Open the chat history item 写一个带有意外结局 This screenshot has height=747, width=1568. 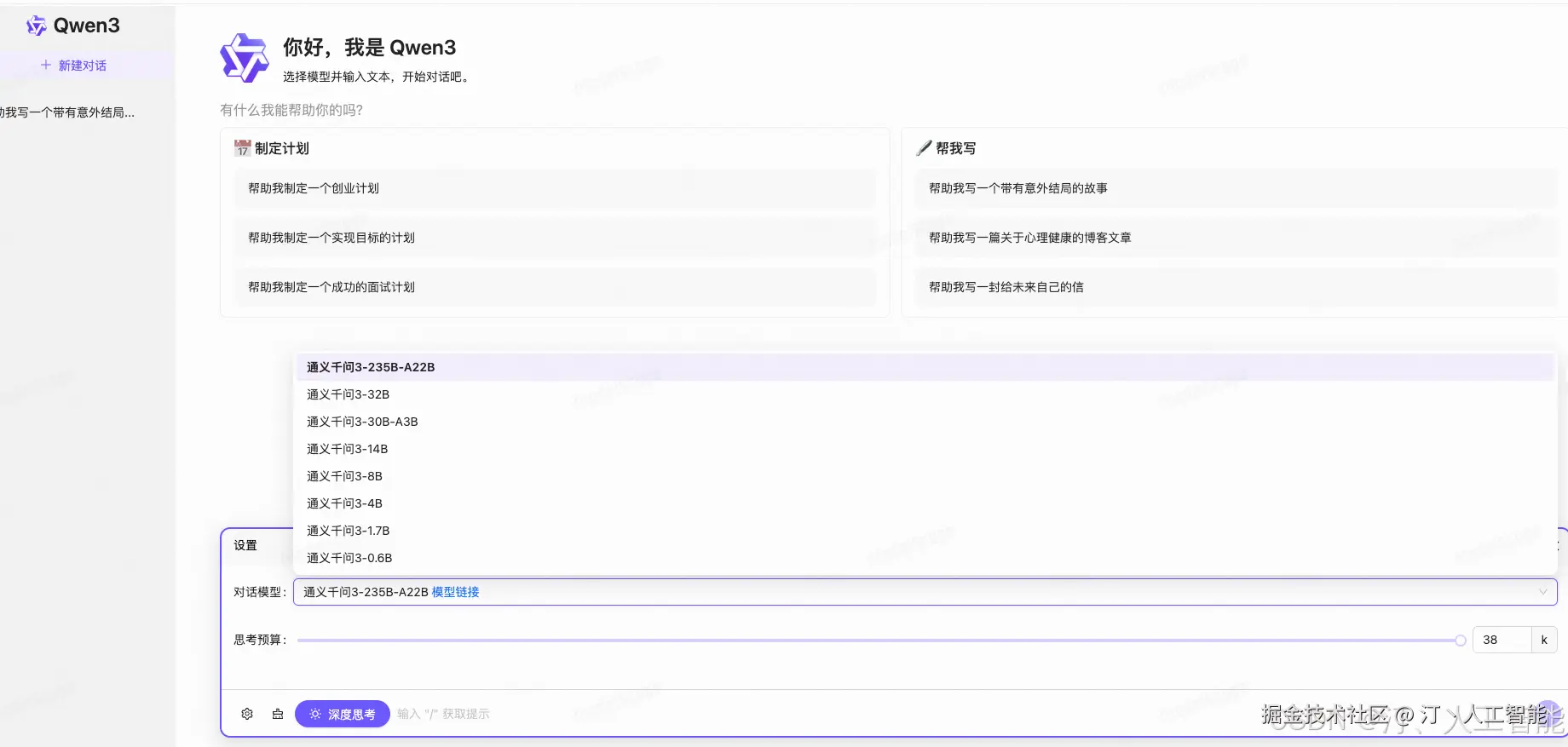tap(67, 112)
